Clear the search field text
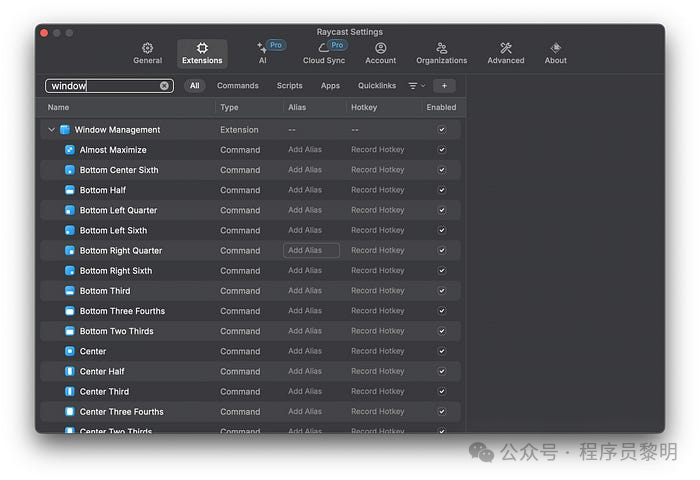The image size is (700, 480). pos(164,86)
